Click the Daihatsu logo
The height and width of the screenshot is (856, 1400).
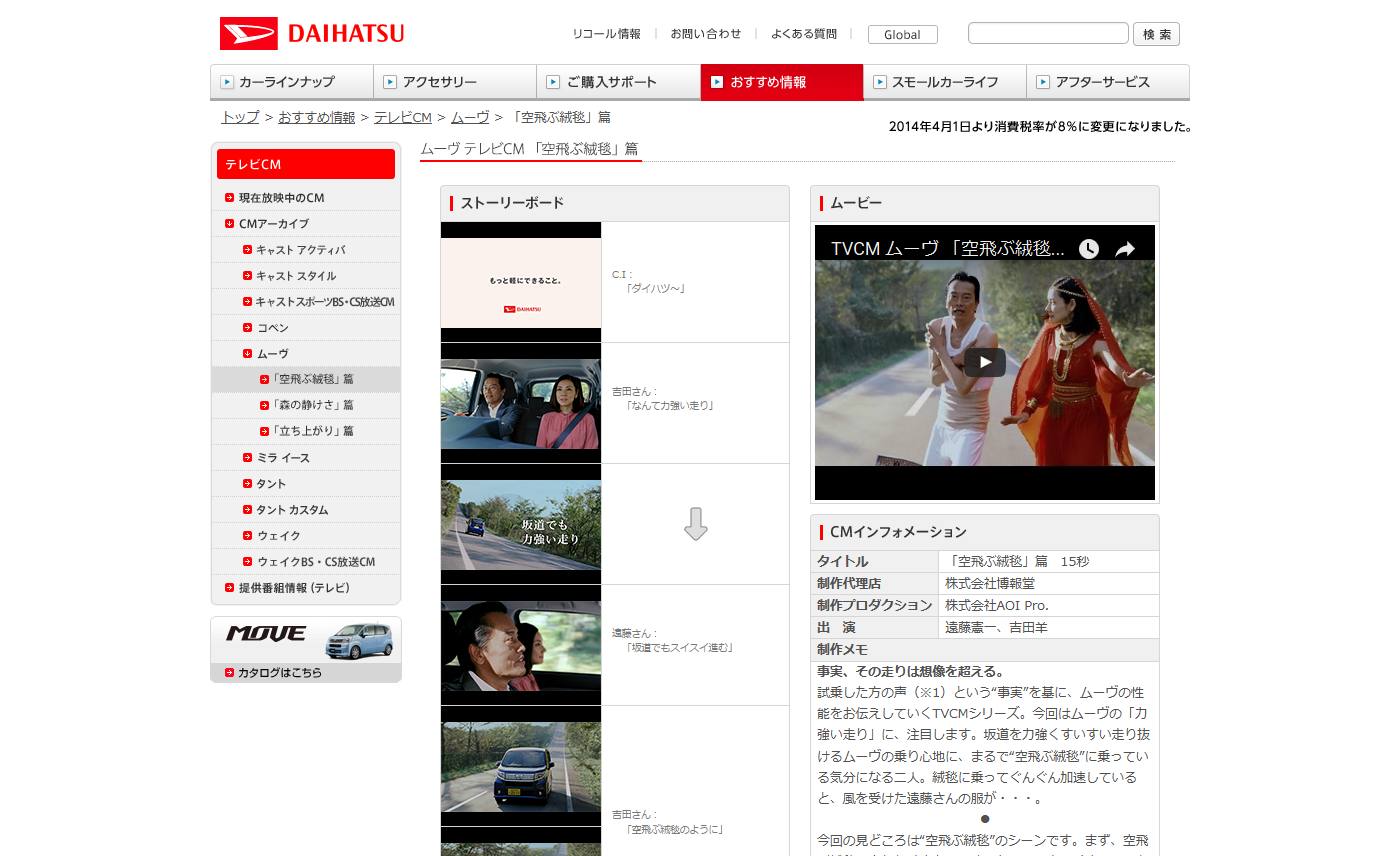(312, 33)
